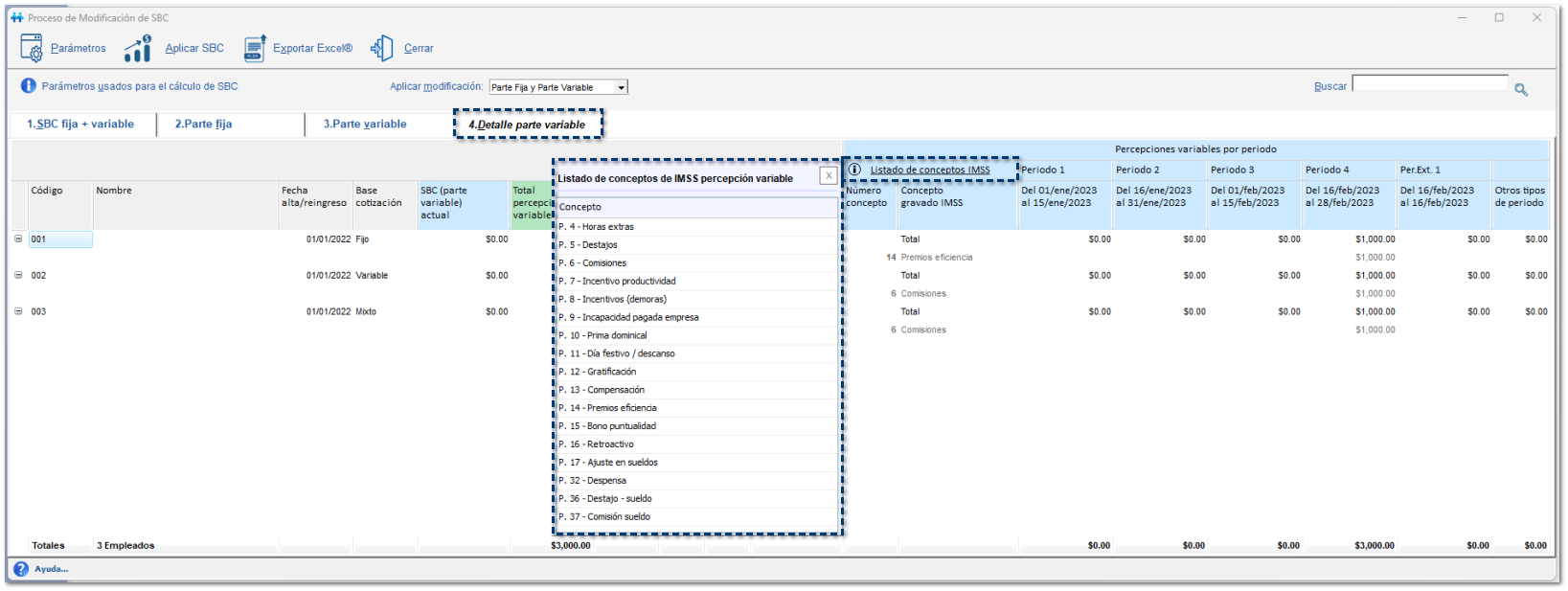Screen dimensions: 1568x591
Task: Close the Listado de conceptos popup
Action: tap(829, 176)
